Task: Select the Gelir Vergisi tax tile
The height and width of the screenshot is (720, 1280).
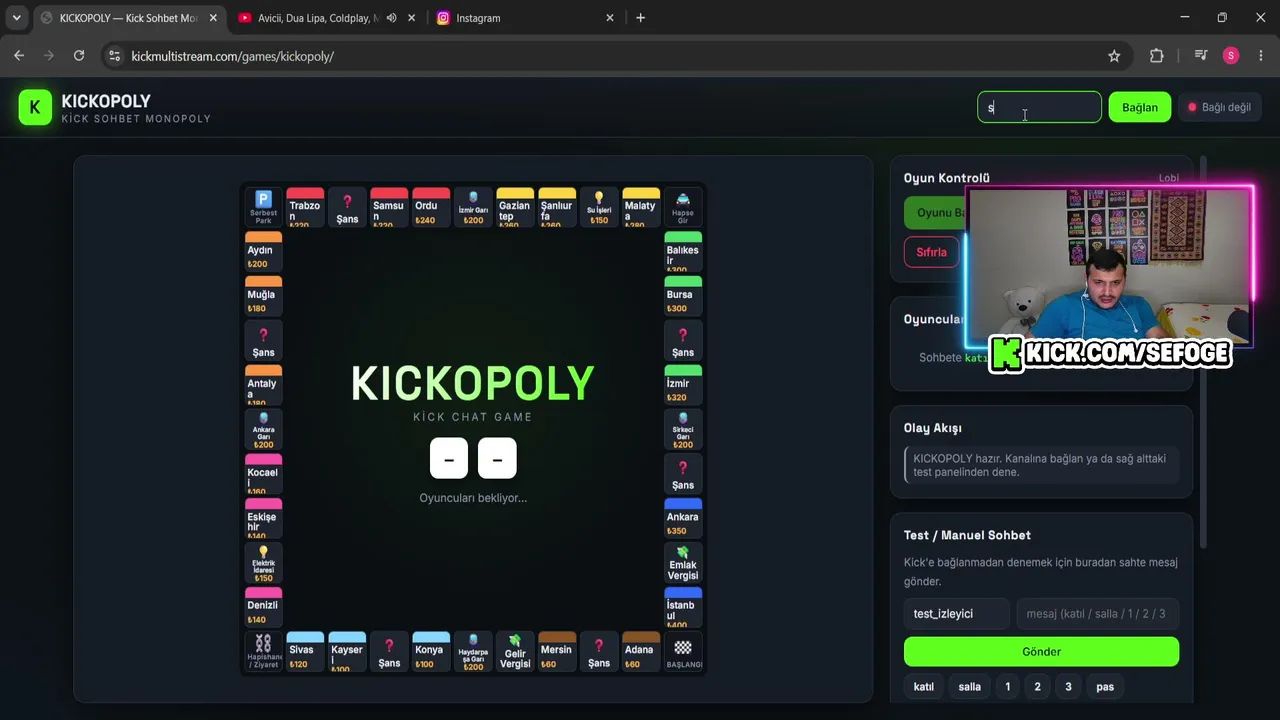Action: coord(515,651)
